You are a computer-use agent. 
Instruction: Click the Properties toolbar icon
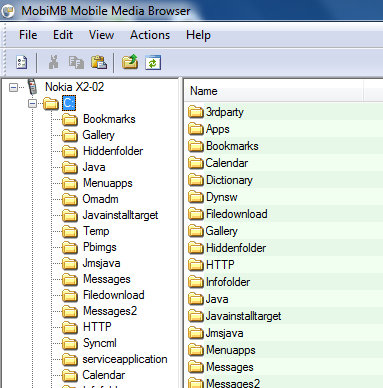click(x=22, y=62)
